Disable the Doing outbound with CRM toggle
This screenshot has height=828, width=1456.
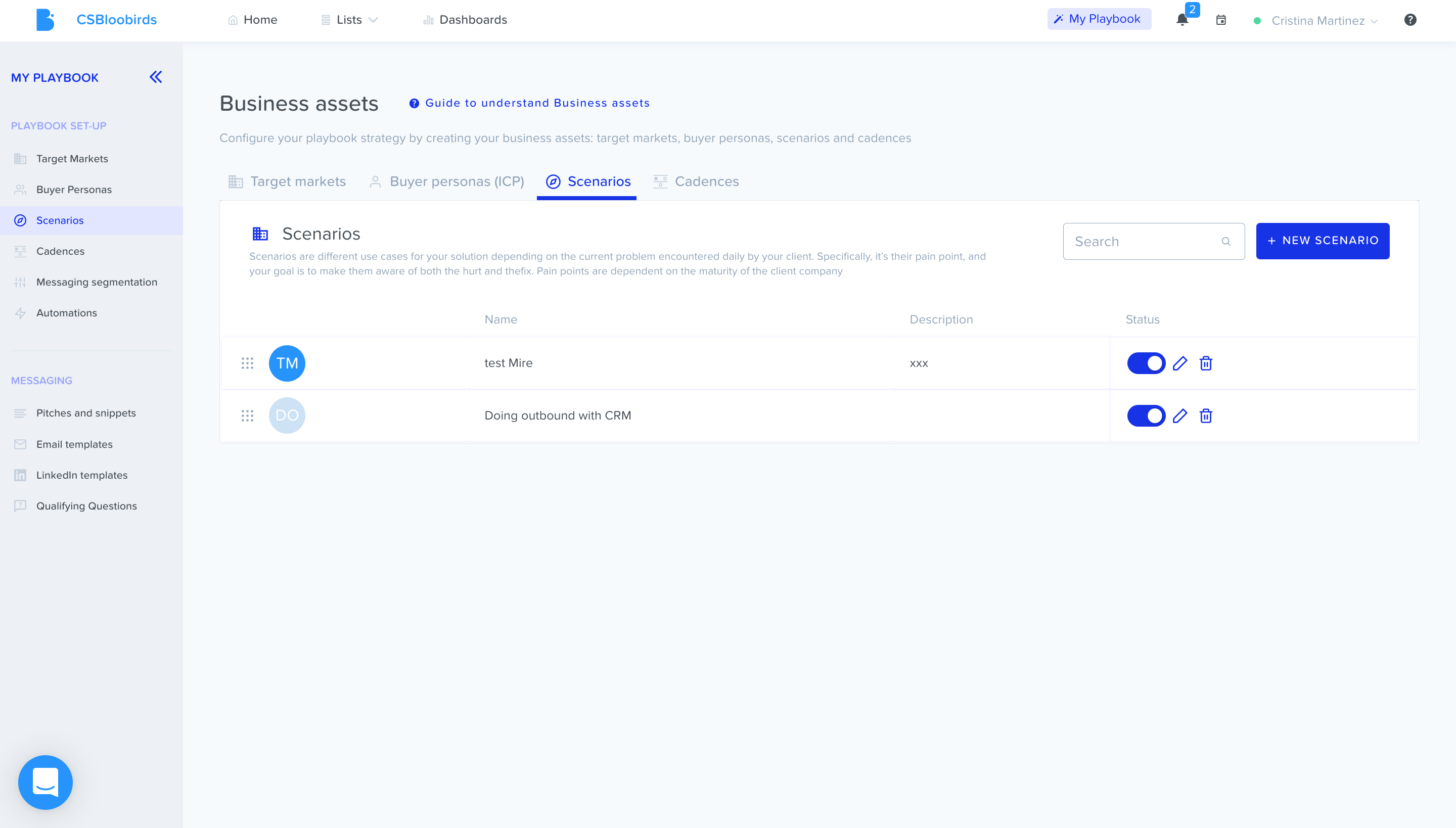[x=1146, y=416]
